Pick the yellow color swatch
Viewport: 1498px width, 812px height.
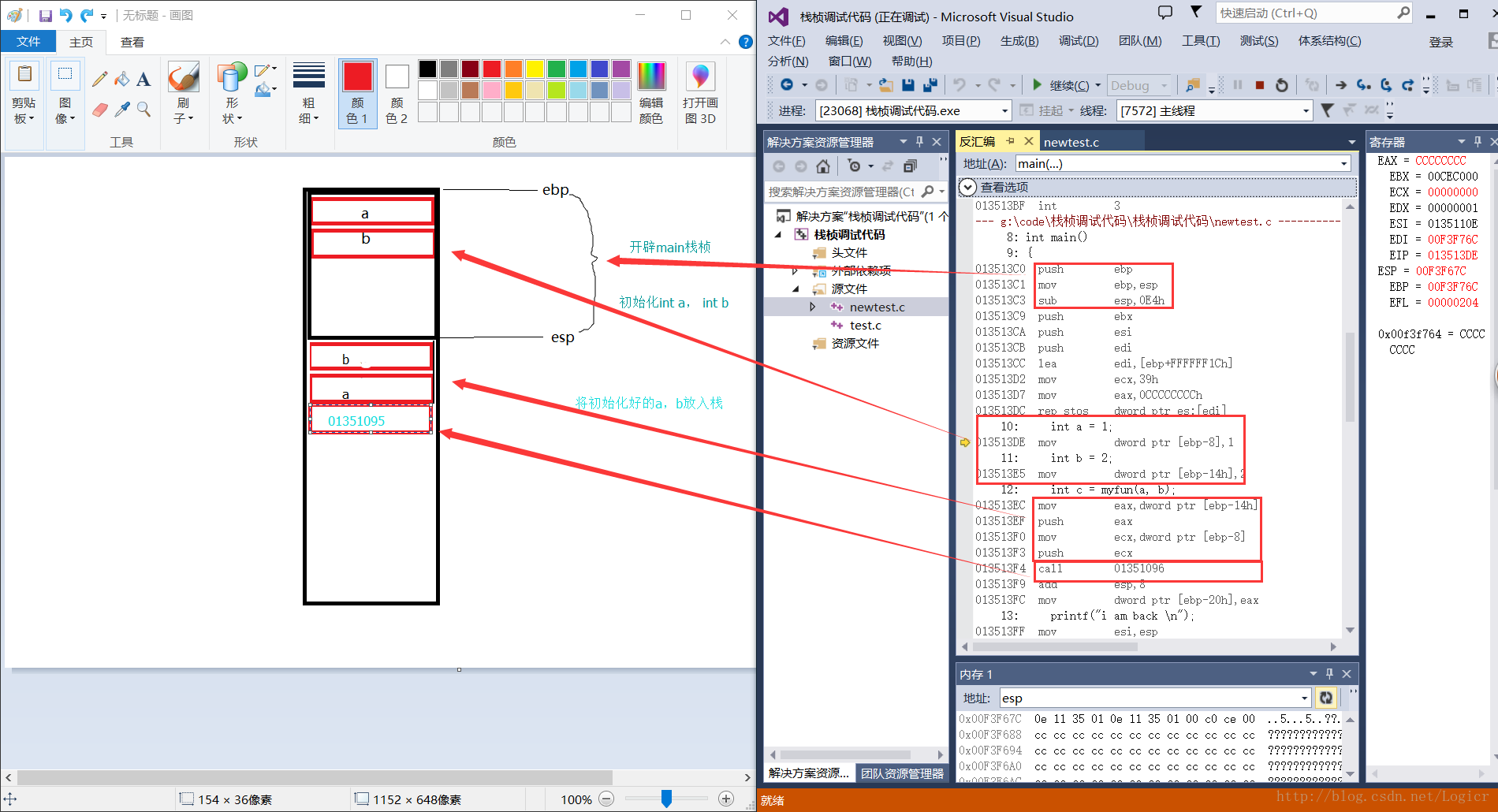535,69
